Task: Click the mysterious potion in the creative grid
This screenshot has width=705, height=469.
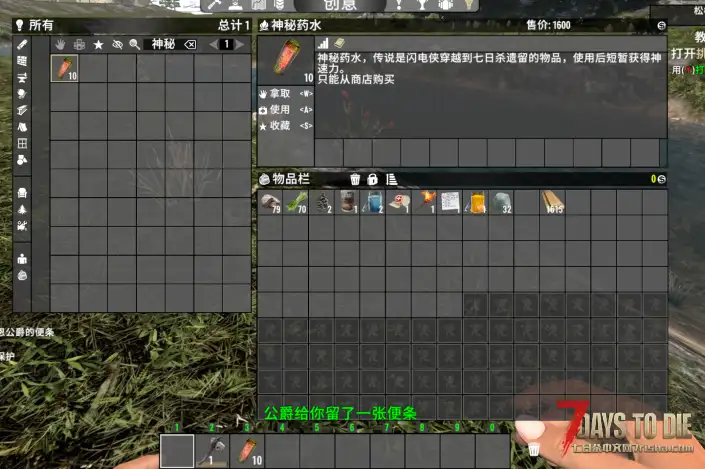Action: 64,68
